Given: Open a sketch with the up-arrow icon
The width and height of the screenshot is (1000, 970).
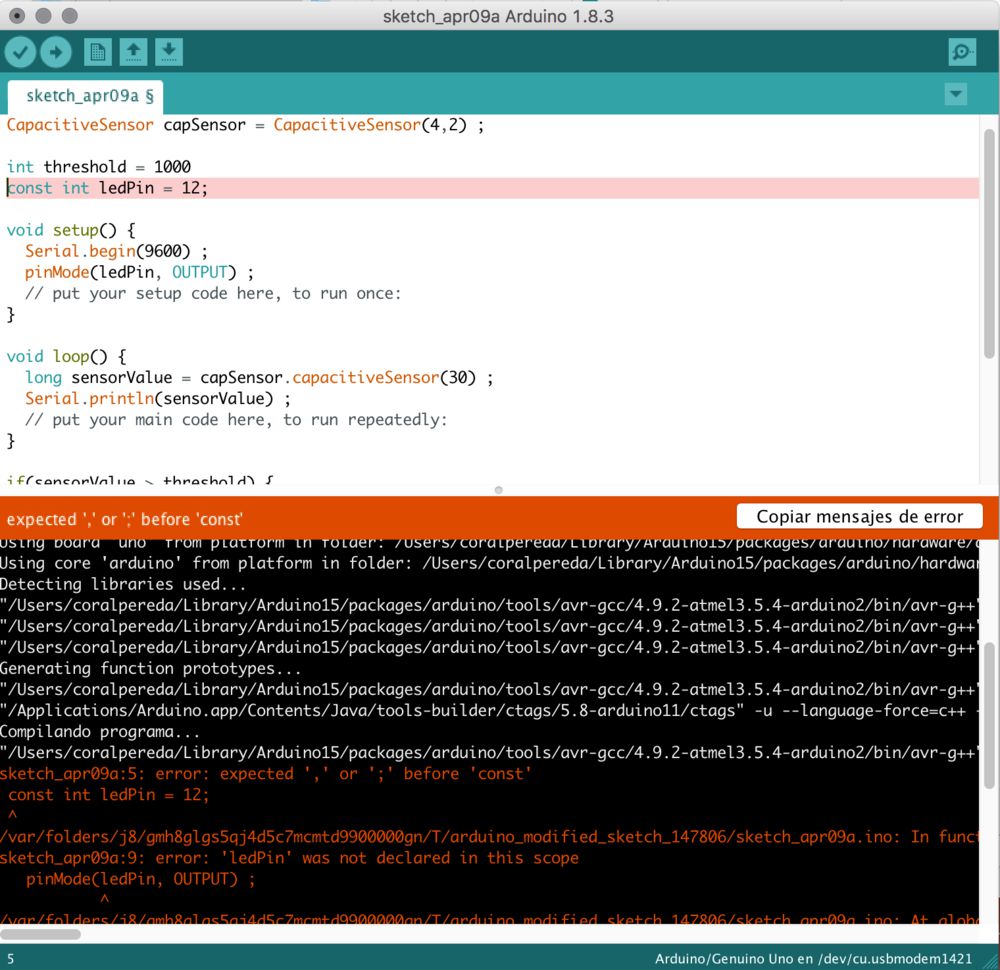Looking at the screenshot, I should coord(133,52).
